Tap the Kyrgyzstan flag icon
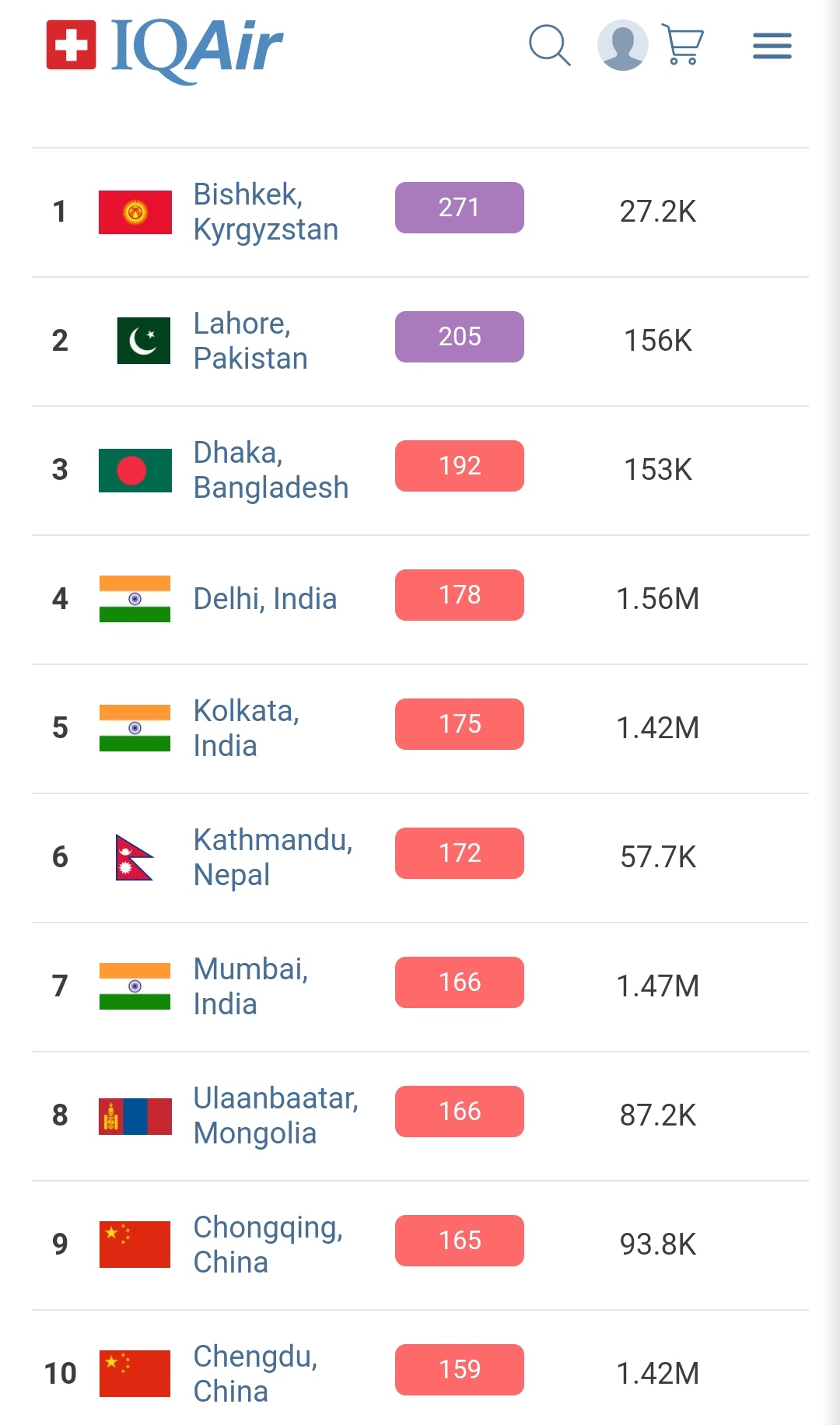The image size is (840, 1425). pos(135,212)
